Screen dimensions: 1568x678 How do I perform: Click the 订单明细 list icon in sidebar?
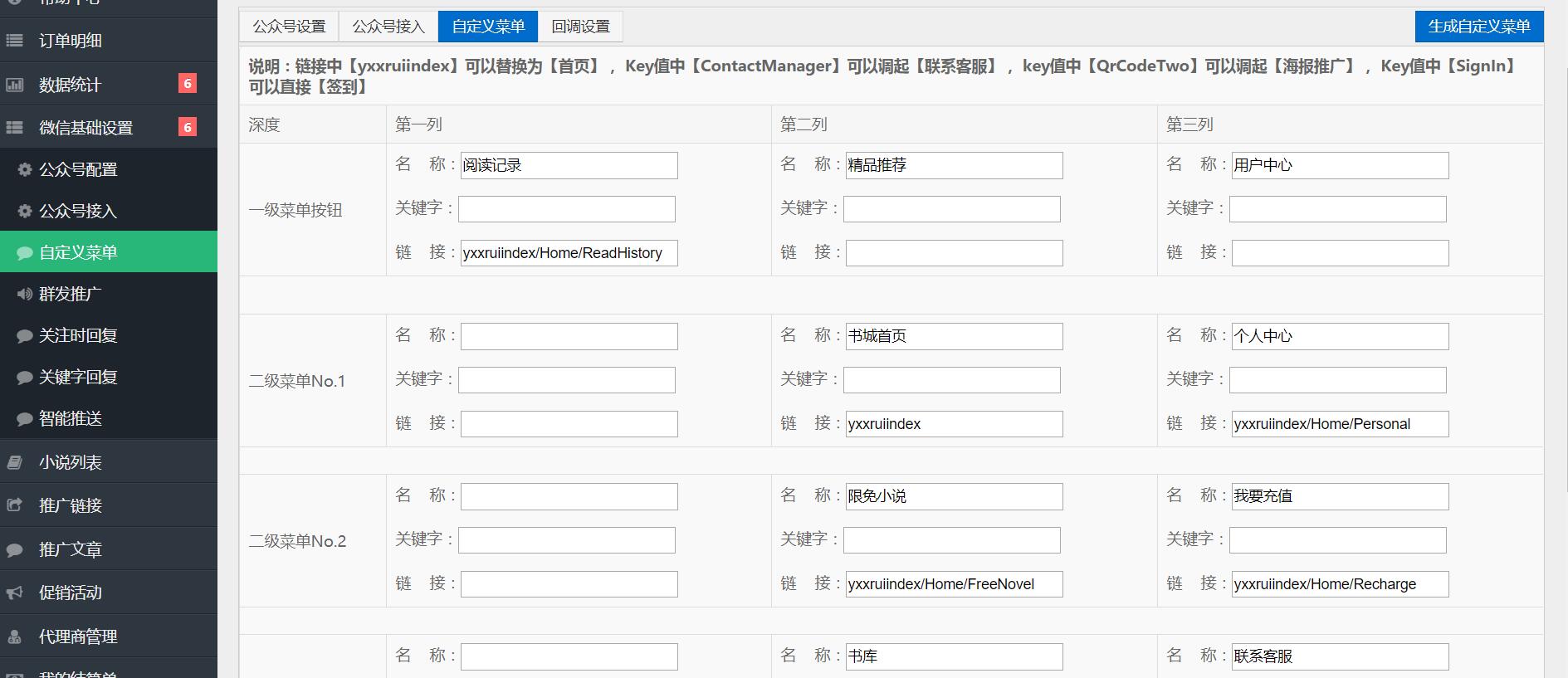pyautogui.click(x=14, y=40)
